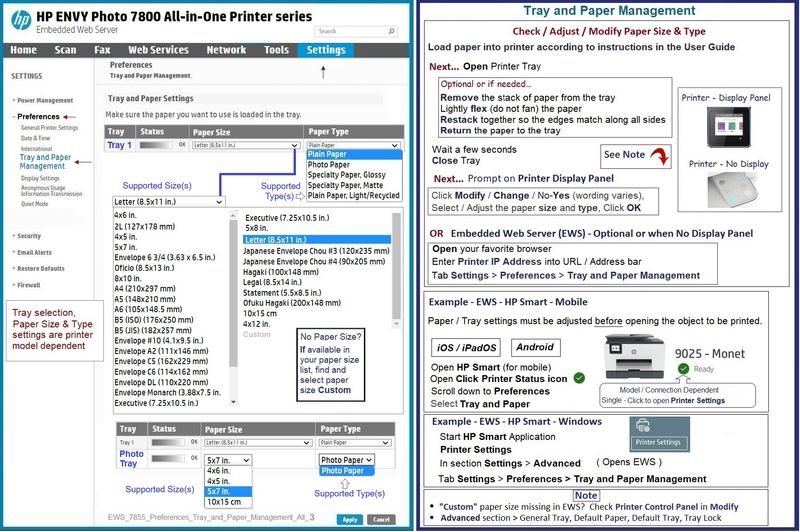This screenshot has width=800, height=532.
Task: Expand the Email Alerts section
Action: pyautogui.click(x=34, y=252)
